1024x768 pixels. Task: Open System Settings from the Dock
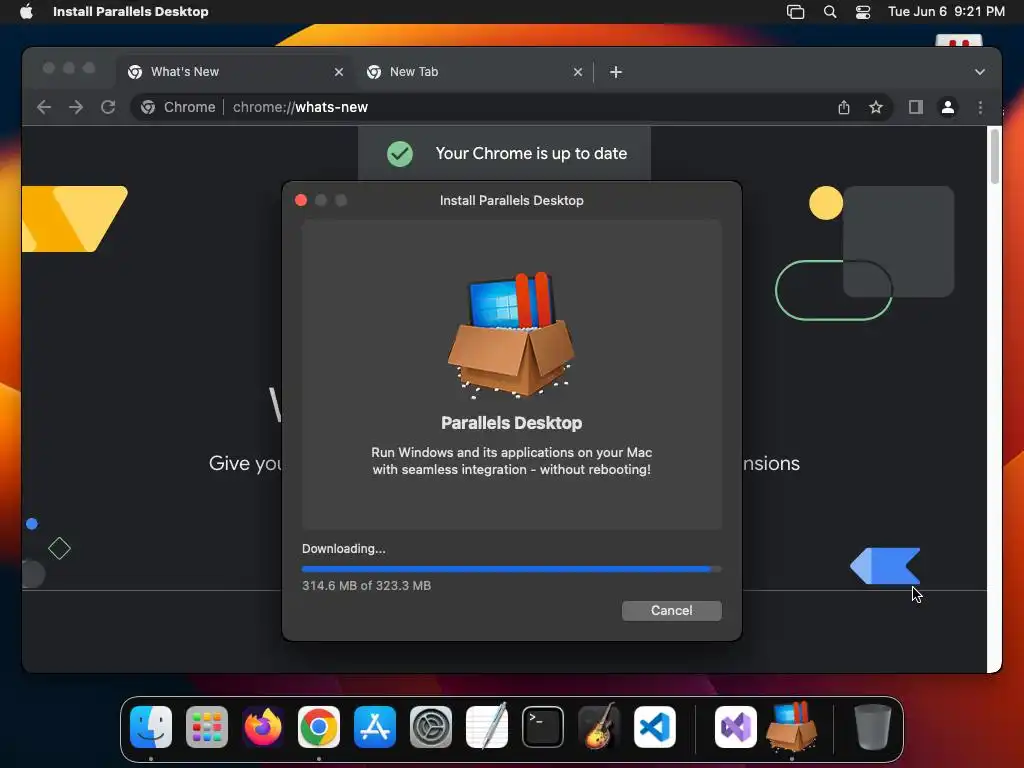tap(431, 727)
